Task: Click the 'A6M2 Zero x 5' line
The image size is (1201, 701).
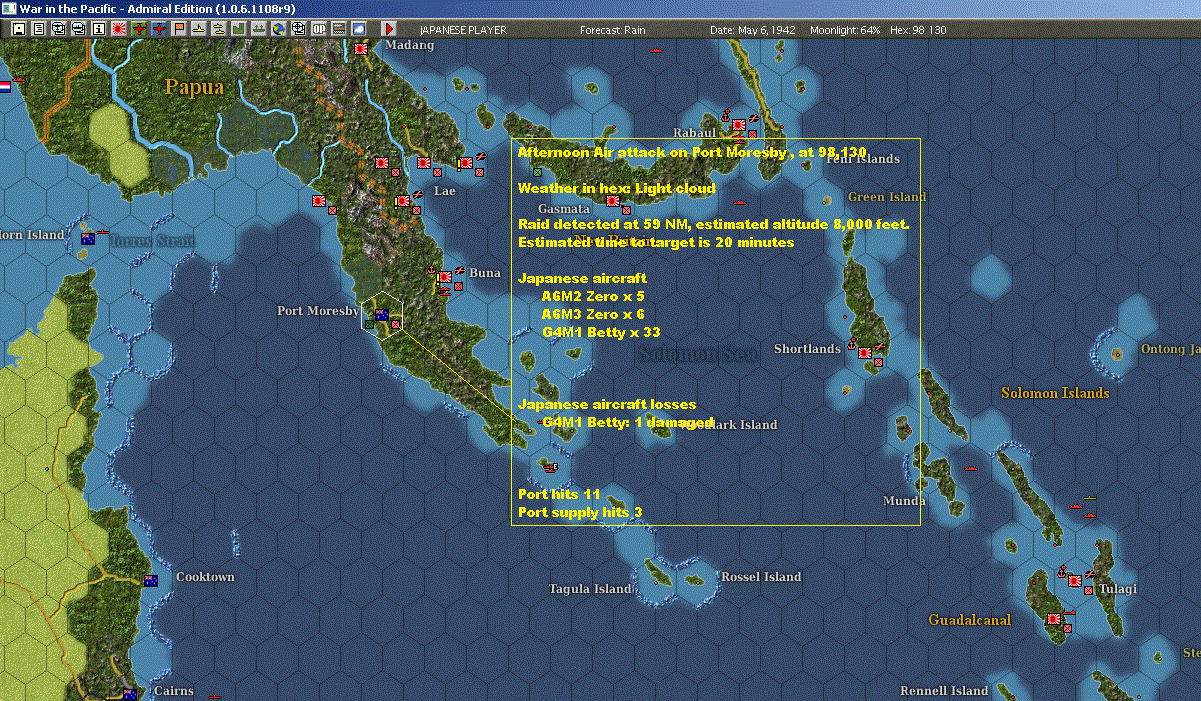Action: coord(593,296)
